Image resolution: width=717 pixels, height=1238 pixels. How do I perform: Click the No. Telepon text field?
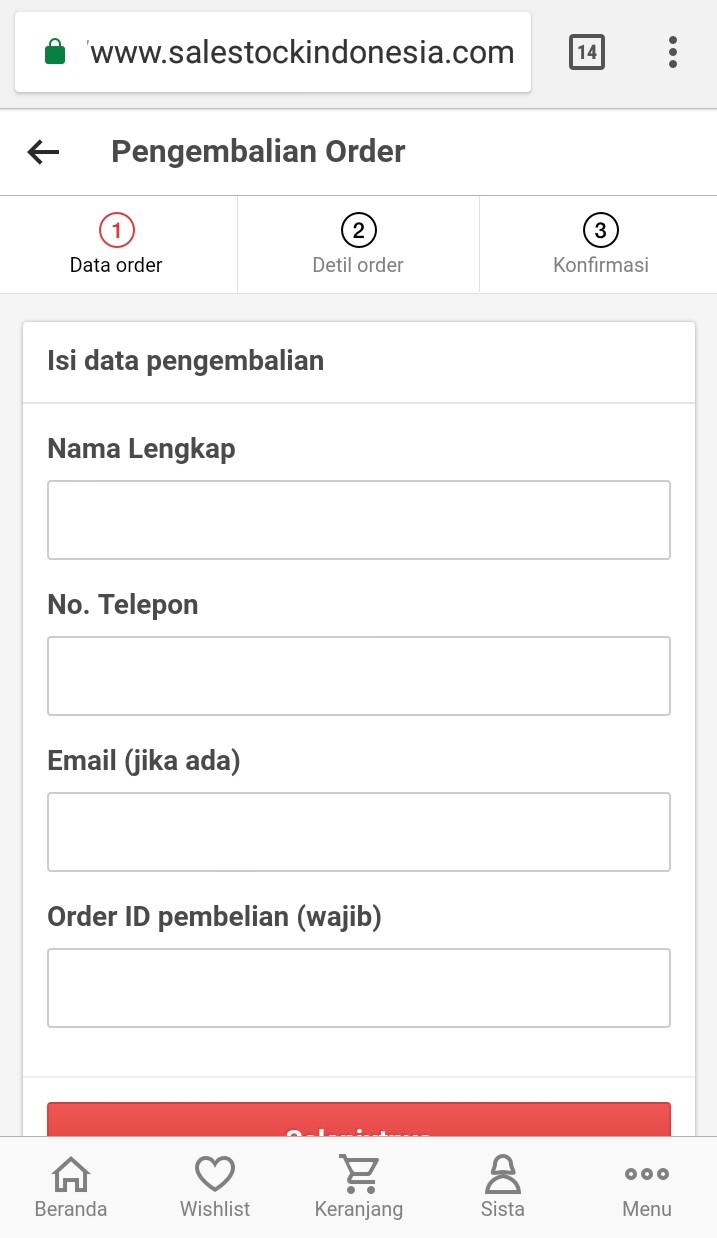pos(358,676)
